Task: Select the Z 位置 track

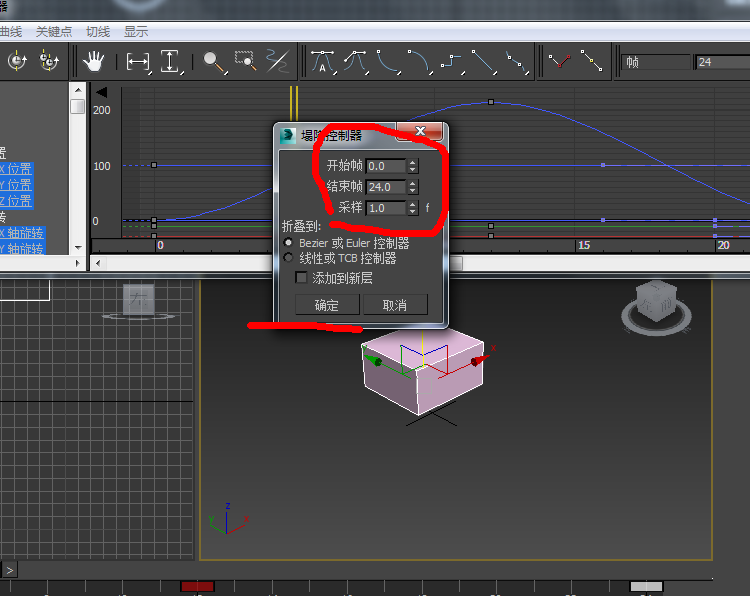Action: pos(16,201)
